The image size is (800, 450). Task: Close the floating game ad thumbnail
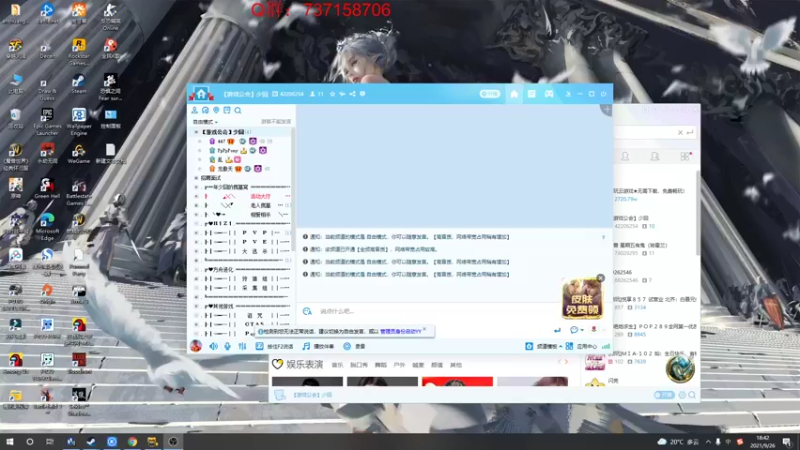pyautogui.click(x=601, y=278)
